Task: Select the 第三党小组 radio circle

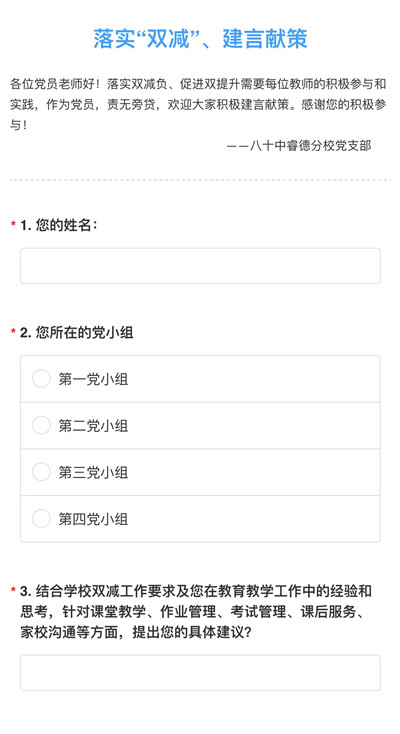Action: click(x=41, y=472)
